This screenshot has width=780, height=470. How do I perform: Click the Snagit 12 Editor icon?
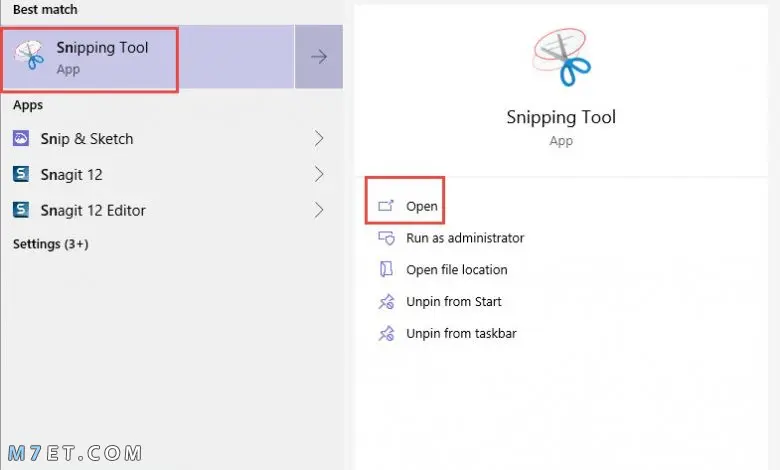pyautogui.click(x=21, y=210)
